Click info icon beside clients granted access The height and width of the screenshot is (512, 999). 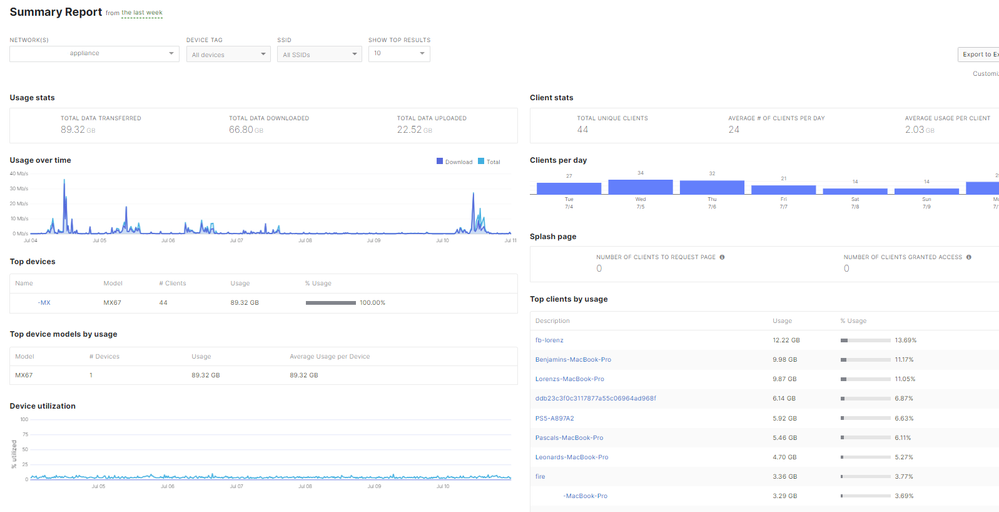[x=969, y=257]
